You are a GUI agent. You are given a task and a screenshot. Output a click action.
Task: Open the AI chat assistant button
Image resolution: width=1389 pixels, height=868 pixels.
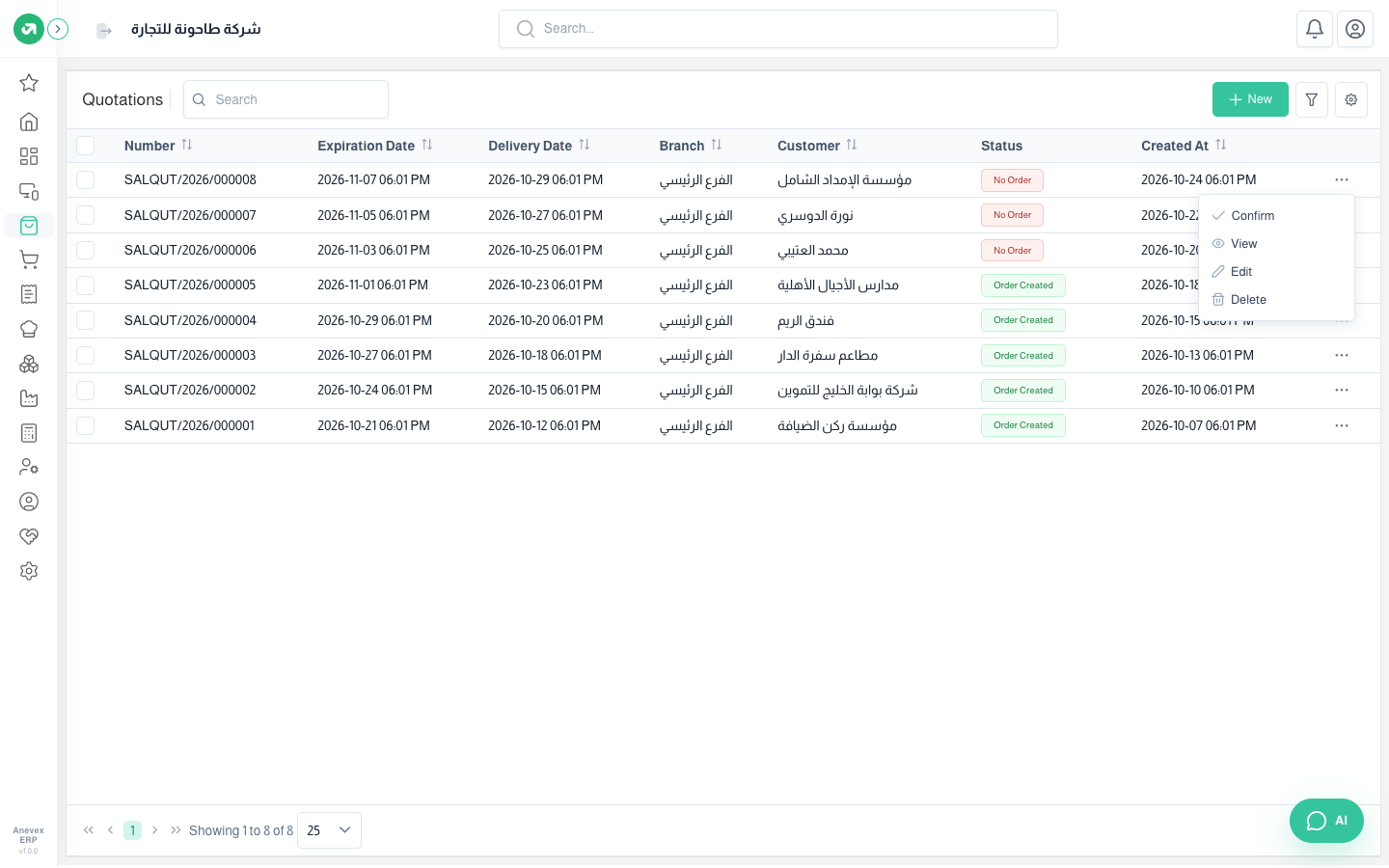coord(1326,821)
